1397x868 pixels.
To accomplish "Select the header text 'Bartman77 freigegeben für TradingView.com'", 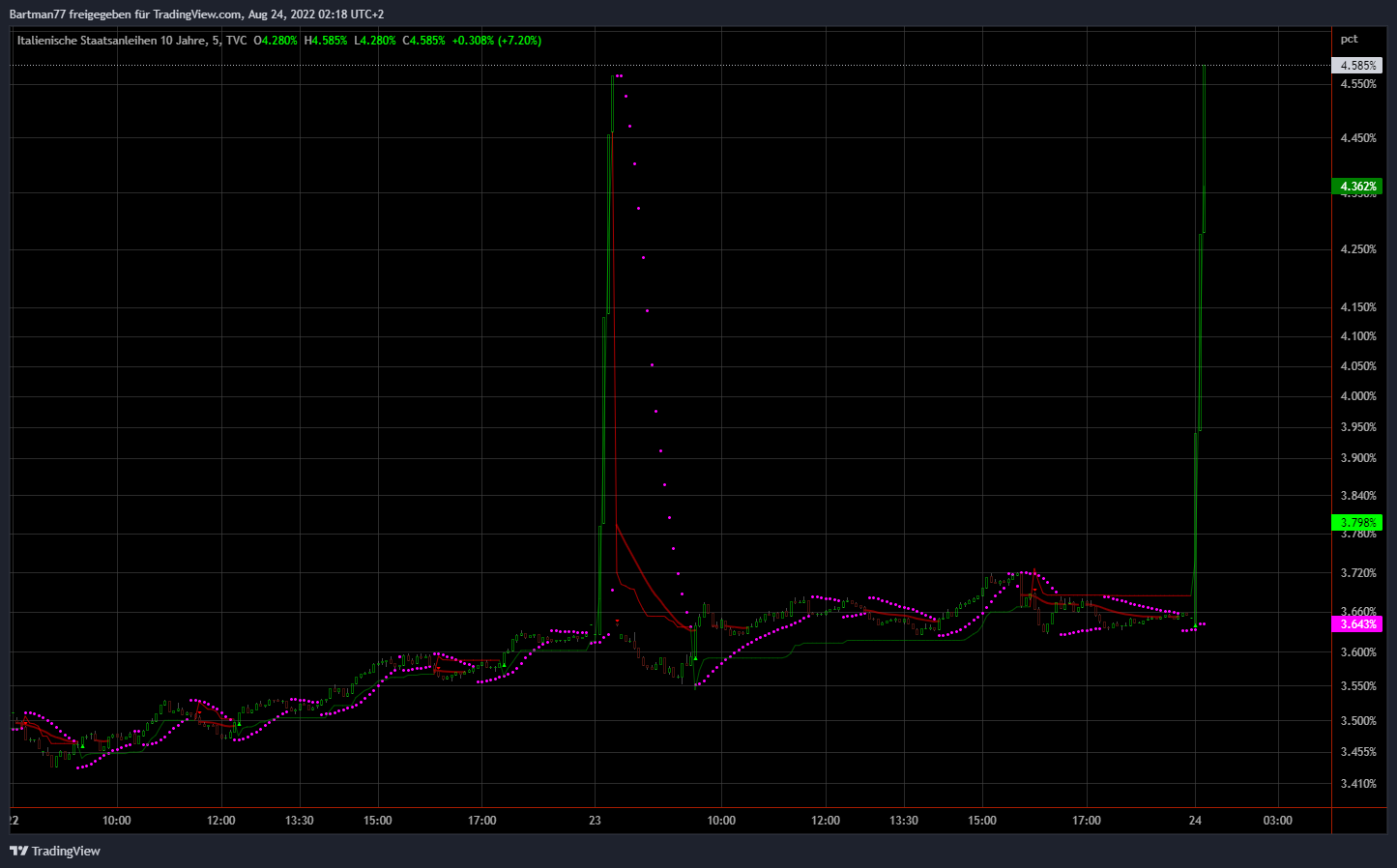I will point(126,14).
